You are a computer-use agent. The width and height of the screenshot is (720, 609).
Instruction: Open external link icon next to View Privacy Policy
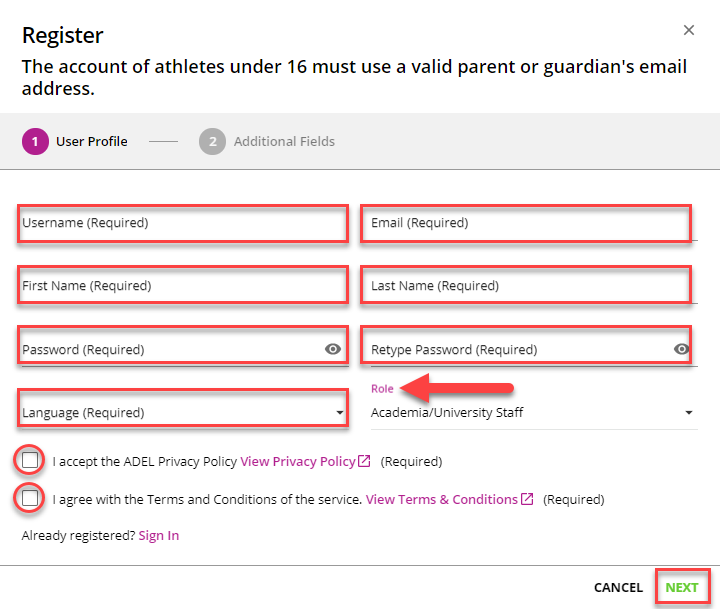point(364,461)
